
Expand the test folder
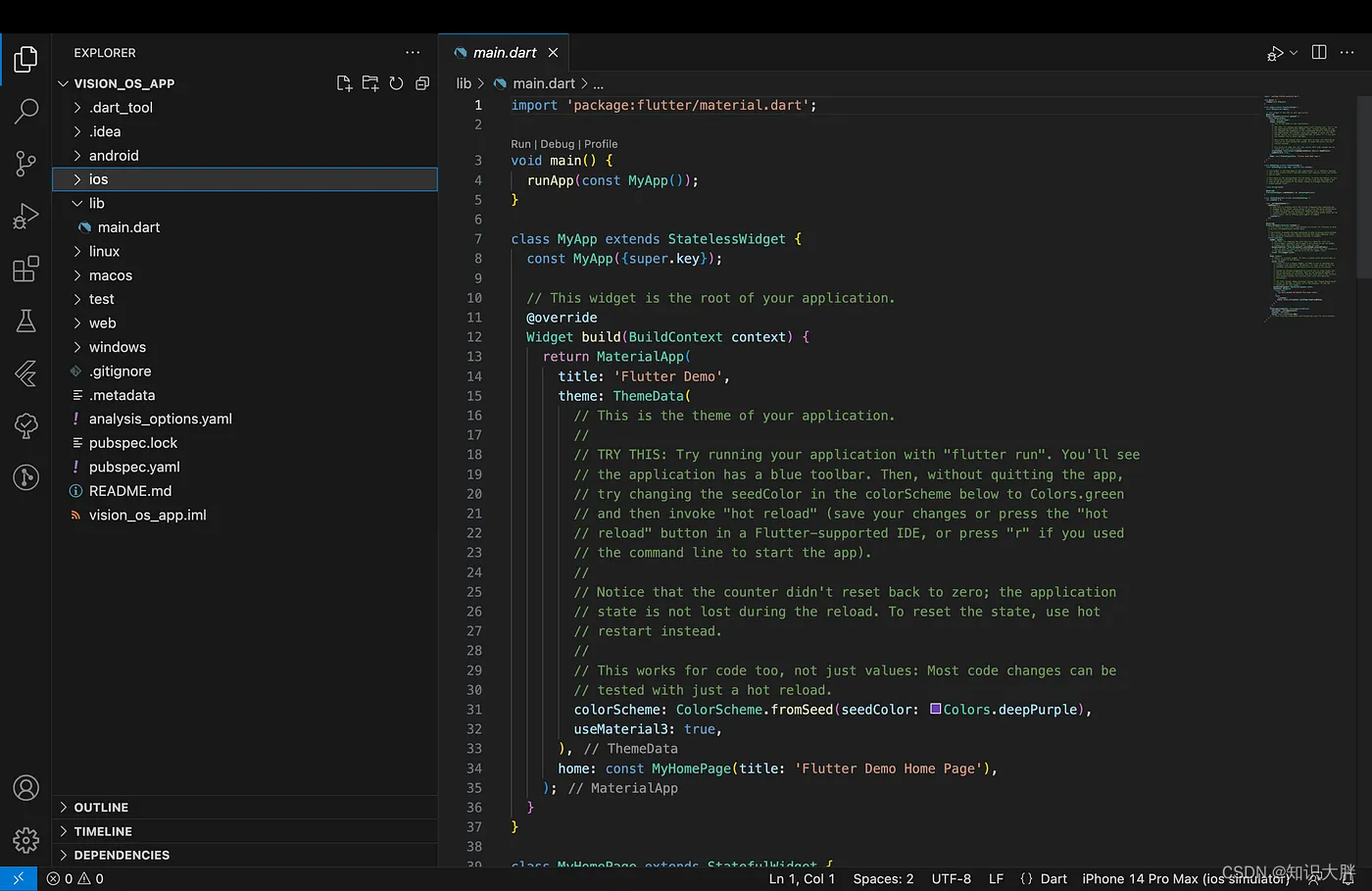point(245,299)
